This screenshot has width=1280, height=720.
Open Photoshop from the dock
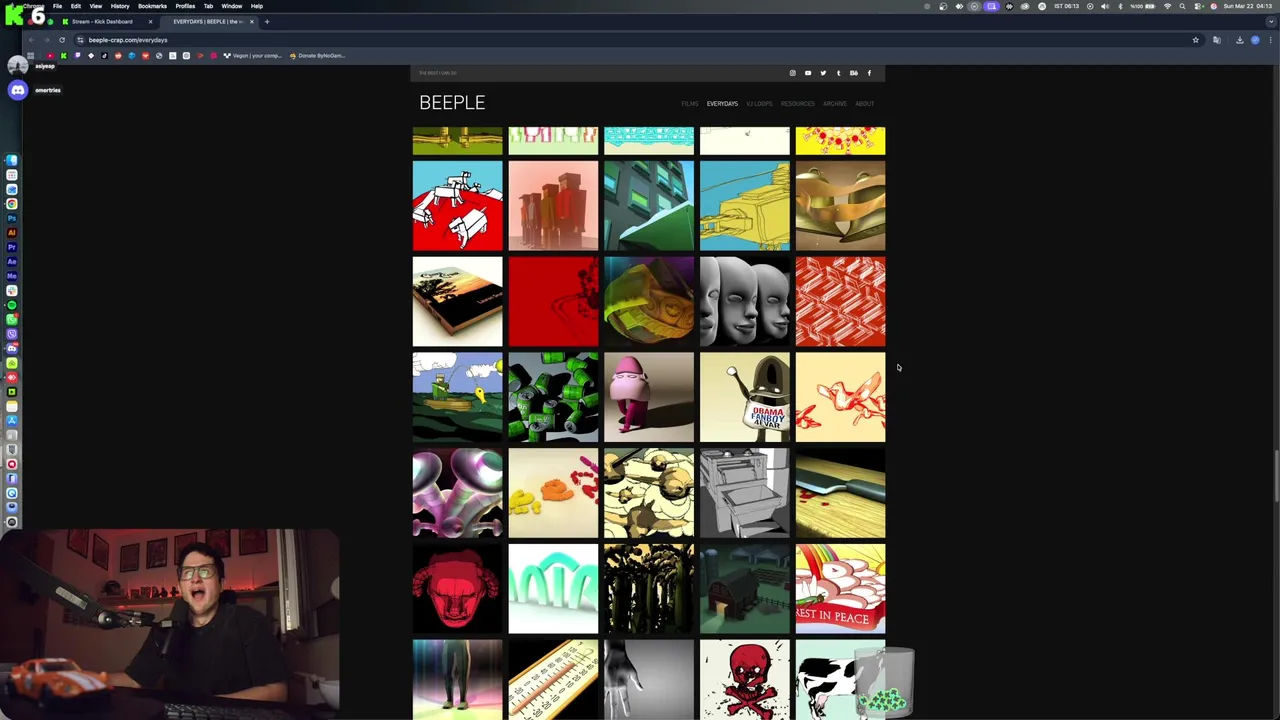point(12,218)
